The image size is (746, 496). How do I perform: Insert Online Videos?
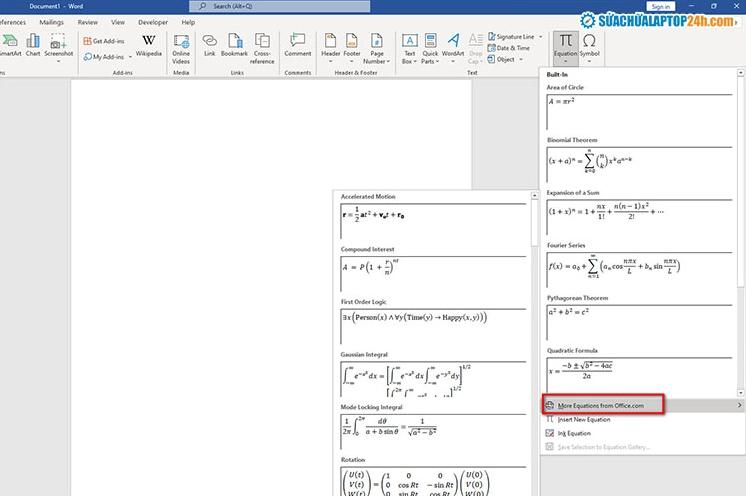tap(181, 49)
